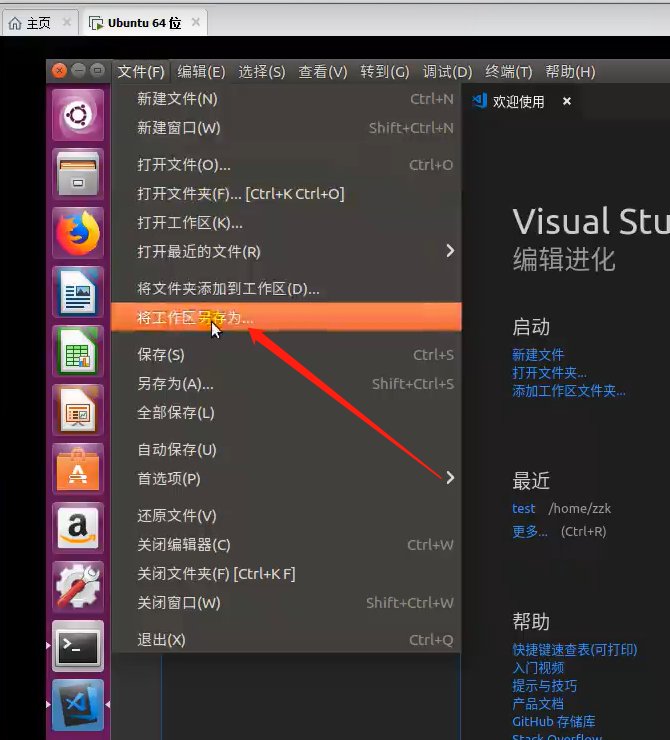The height and width of the screenshot is (740, 670).
Task: Open the 调试(D) menu
Action: click(447, 72)
